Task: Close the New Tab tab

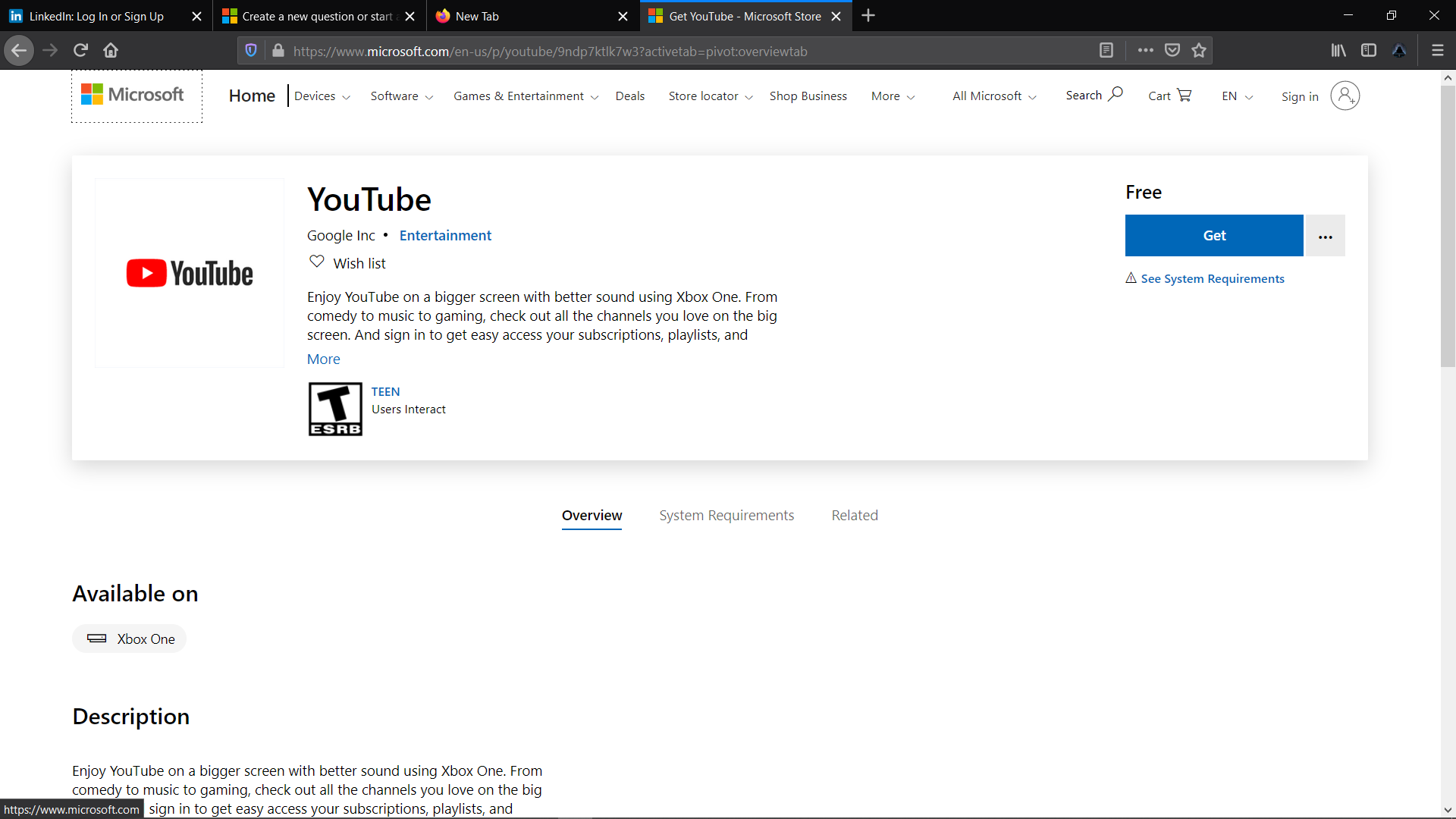Action: tap(623, 16)
